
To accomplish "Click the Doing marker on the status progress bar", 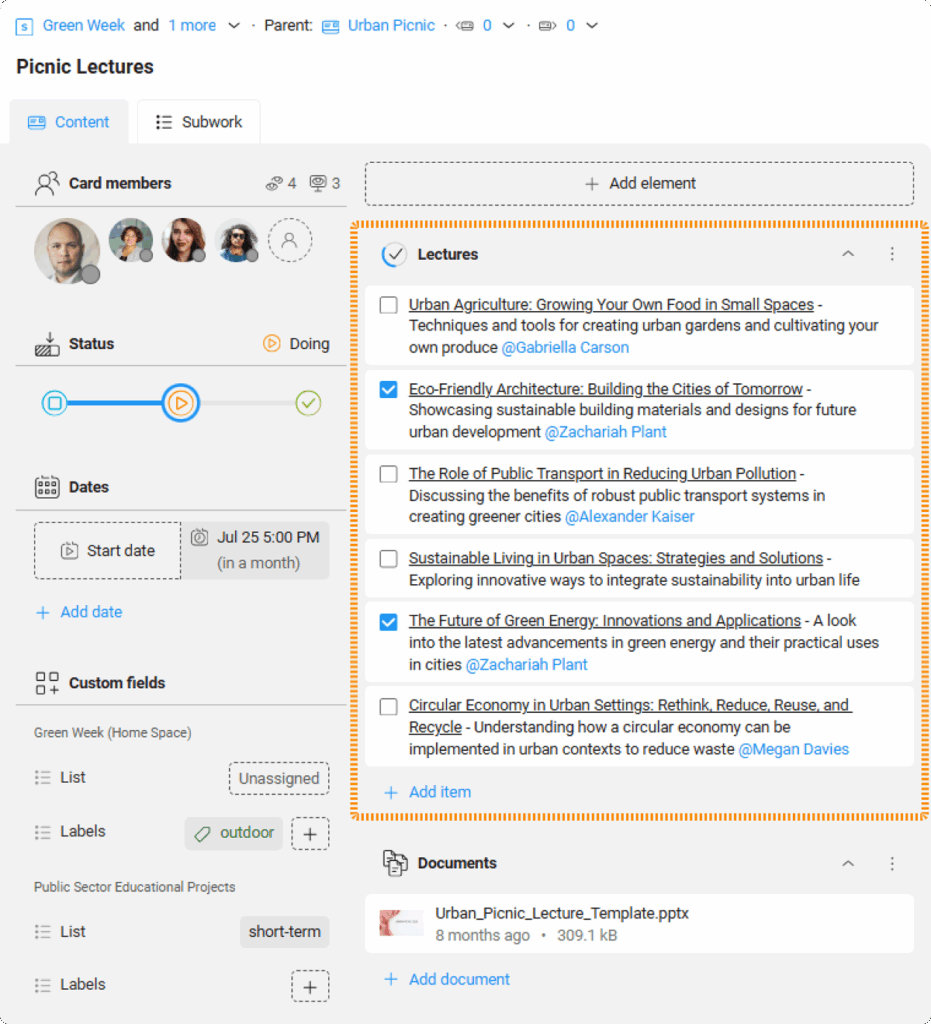I will pos(181,403).
